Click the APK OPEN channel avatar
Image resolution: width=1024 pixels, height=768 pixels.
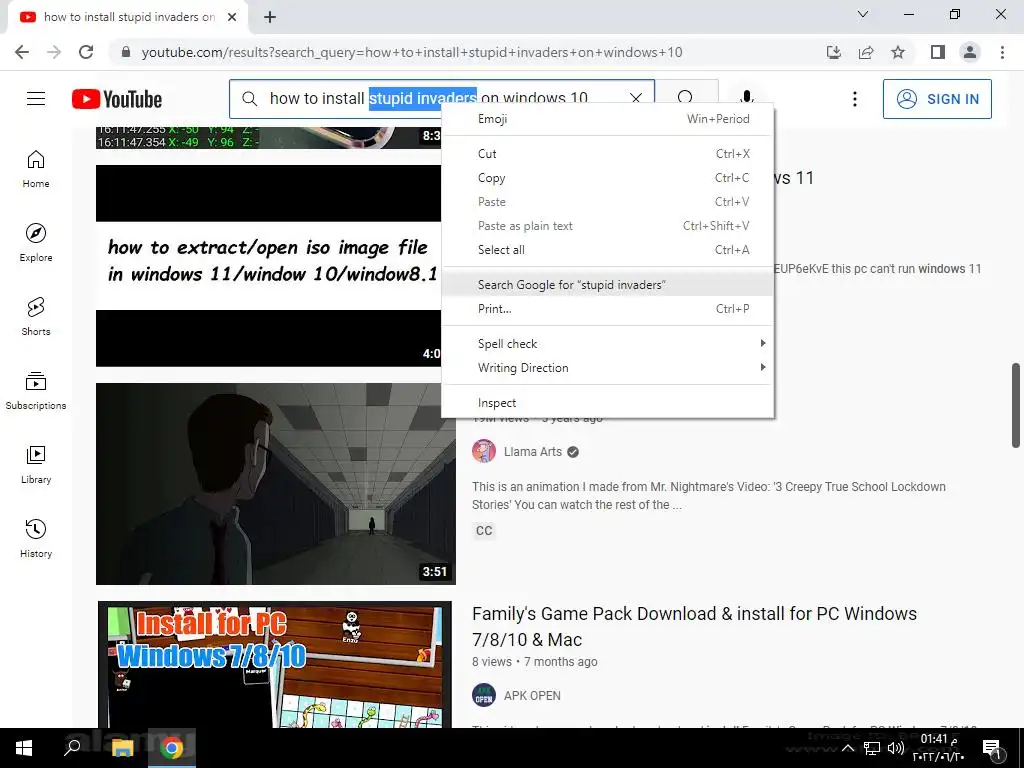[484, 696]
